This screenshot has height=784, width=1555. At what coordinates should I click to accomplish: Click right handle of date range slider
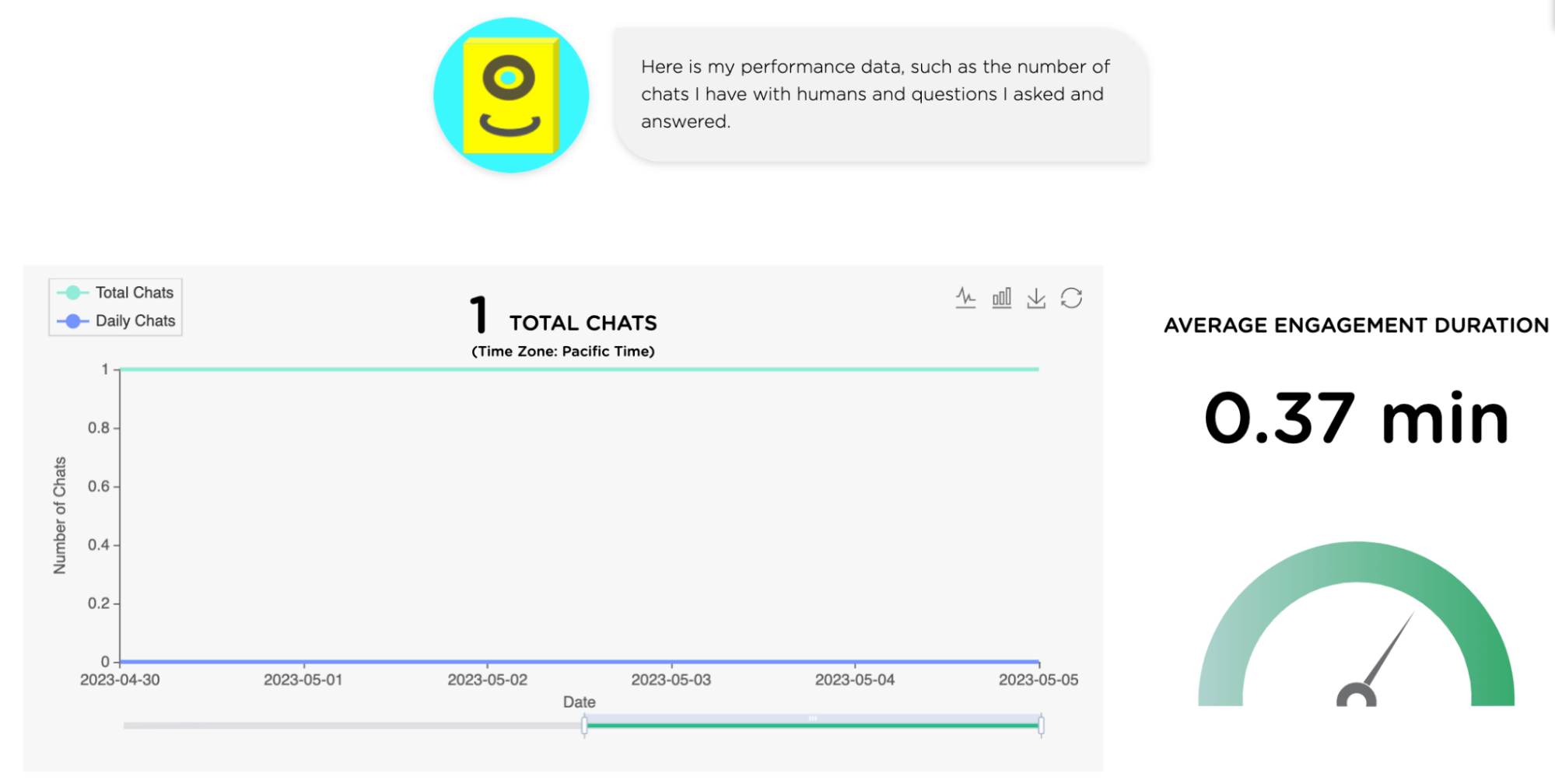tap(1041, 726)
